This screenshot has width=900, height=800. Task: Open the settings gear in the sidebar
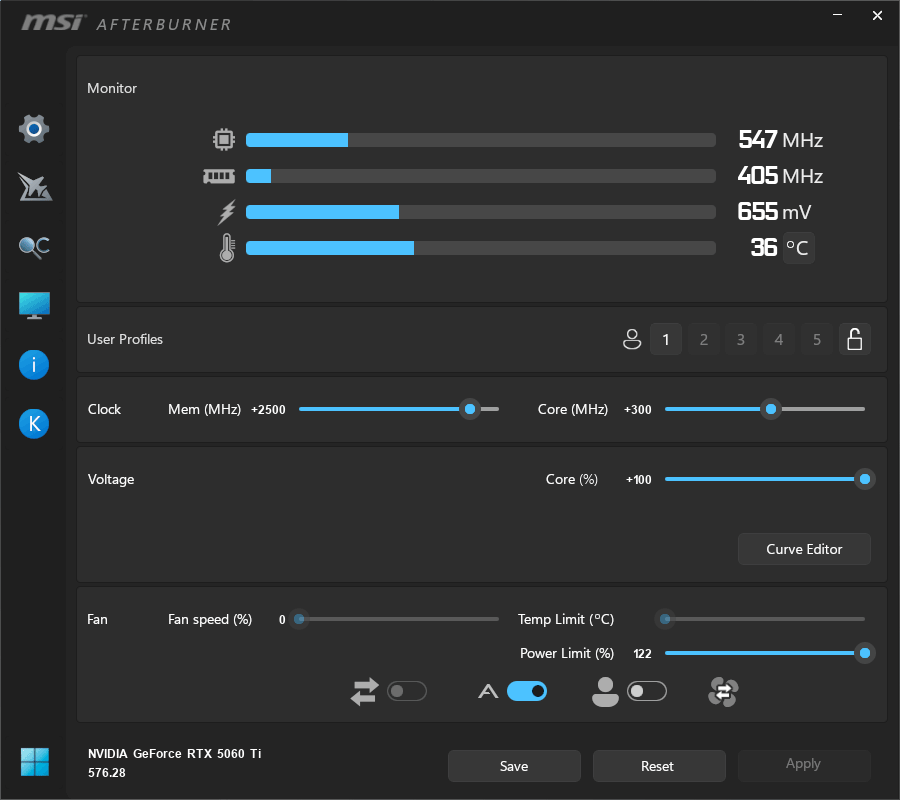pyautogui.click(x=34, y=129)
